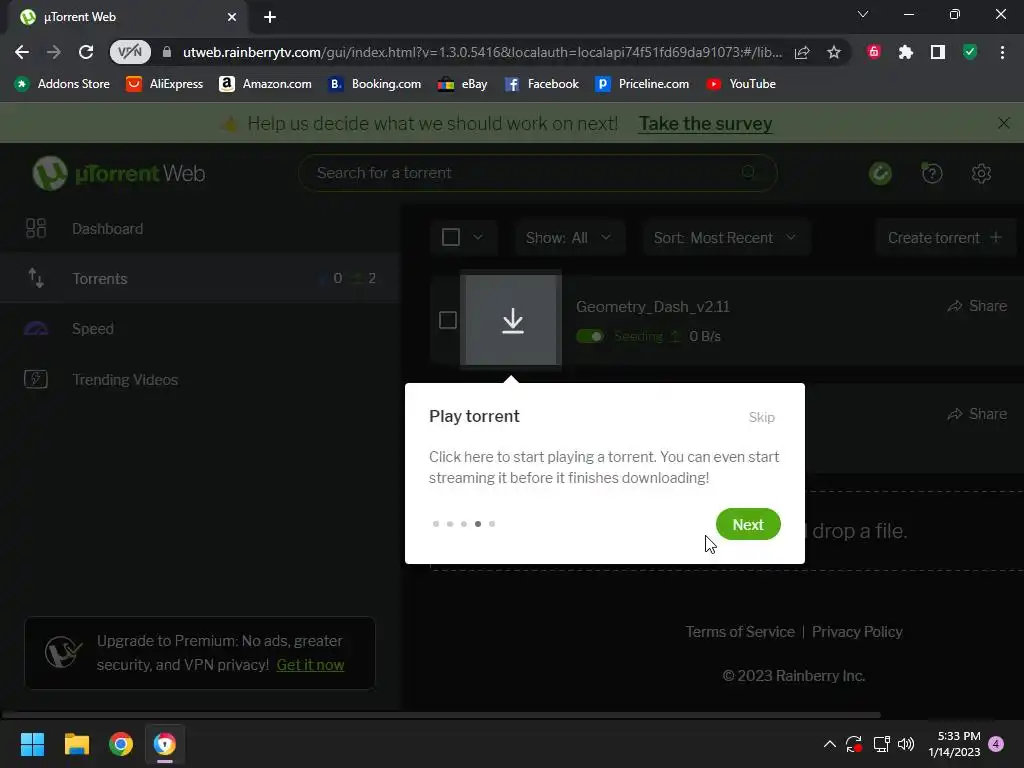This screenshot has width=1024, height=768.
Task: Dismiss the survey banner
Action: (x=1004, y=123)
